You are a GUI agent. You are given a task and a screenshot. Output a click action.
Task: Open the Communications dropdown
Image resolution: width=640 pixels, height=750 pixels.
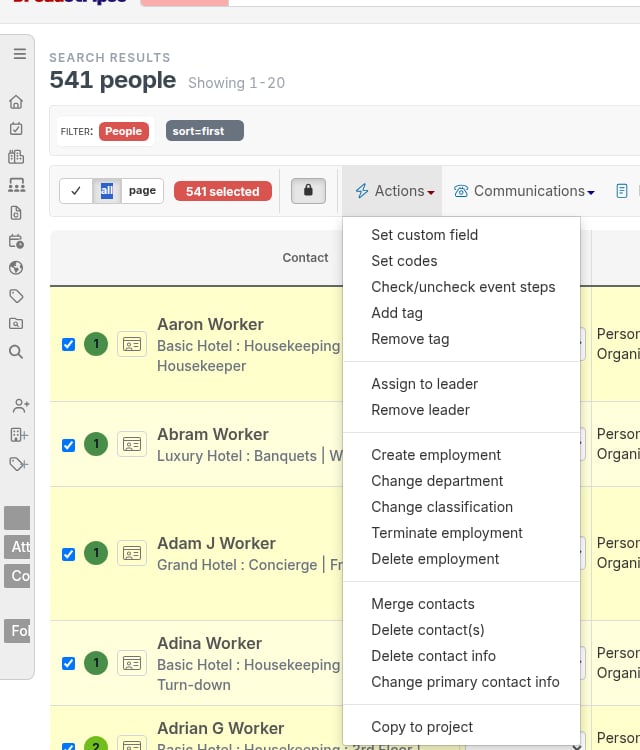click(524, 191)
